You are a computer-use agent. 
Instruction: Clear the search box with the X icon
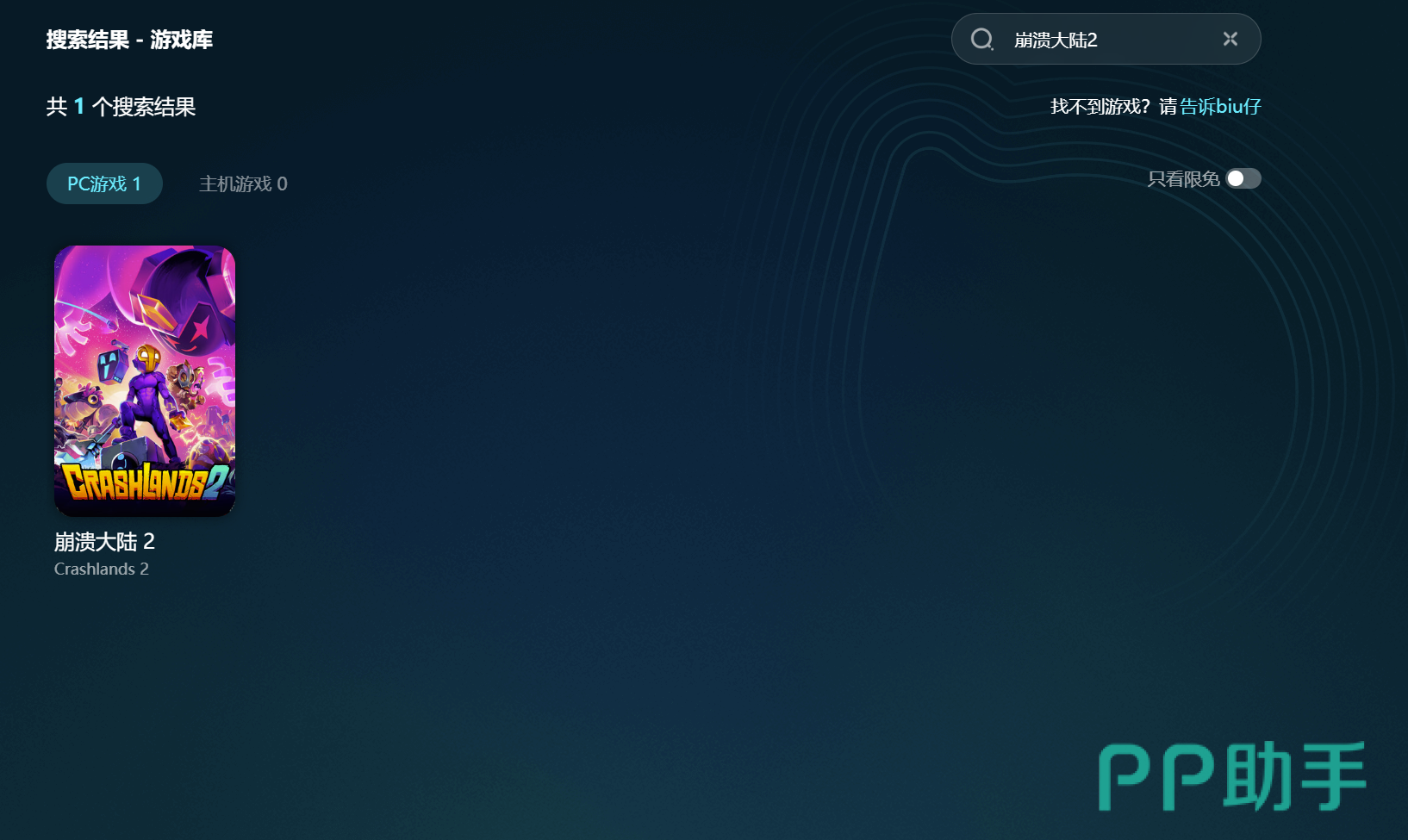click(x=1230, y=39)
